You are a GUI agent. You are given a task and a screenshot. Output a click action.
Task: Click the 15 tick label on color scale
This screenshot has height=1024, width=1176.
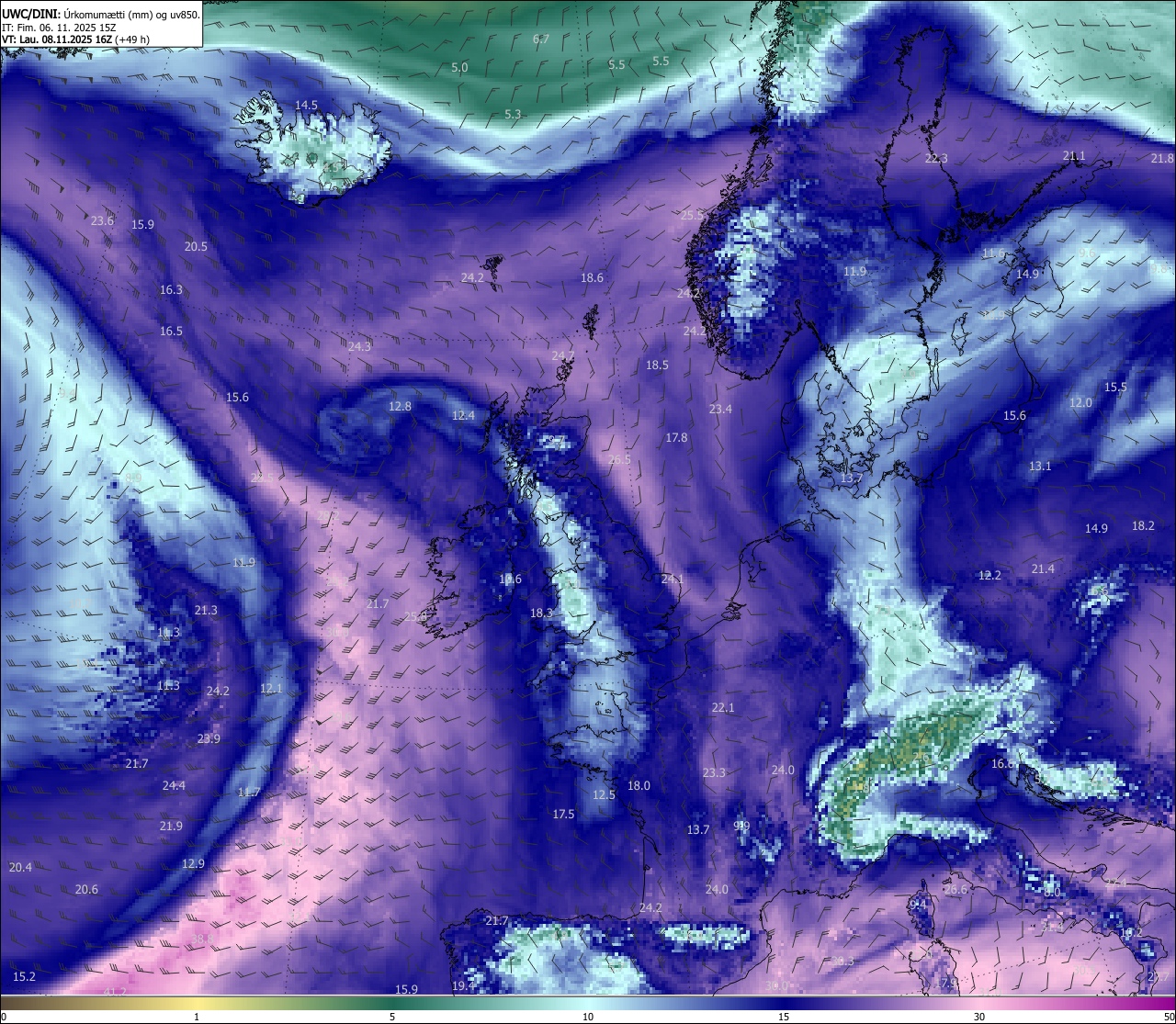coord(784,1017)
